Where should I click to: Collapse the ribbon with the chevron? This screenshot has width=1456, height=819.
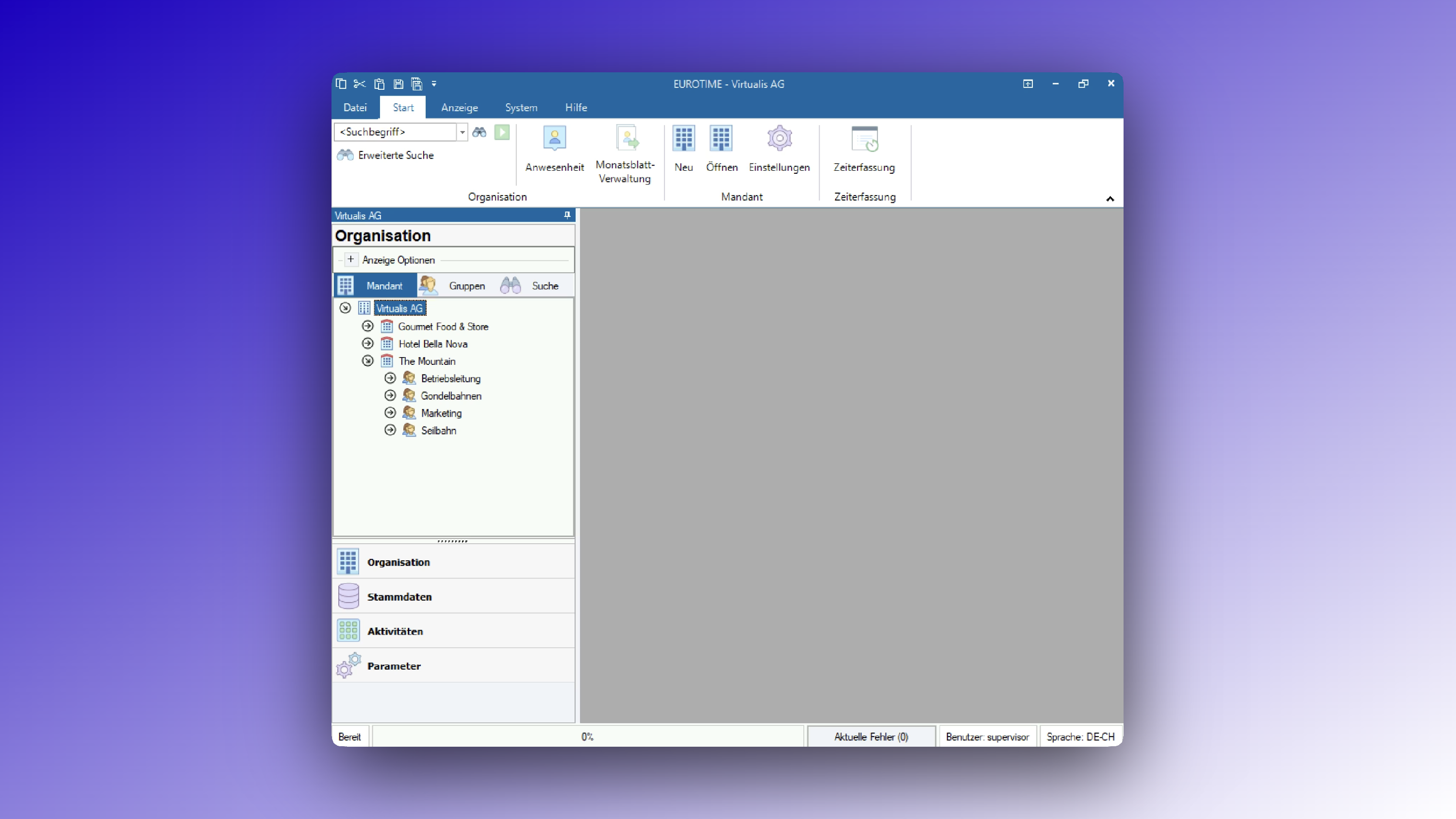click(1109, 199)
